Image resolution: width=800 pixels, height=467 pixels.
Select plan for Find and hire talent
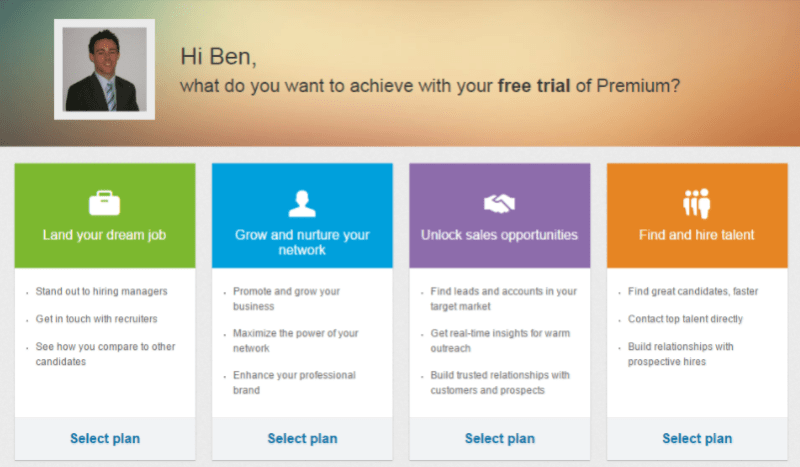coord(697,438)
